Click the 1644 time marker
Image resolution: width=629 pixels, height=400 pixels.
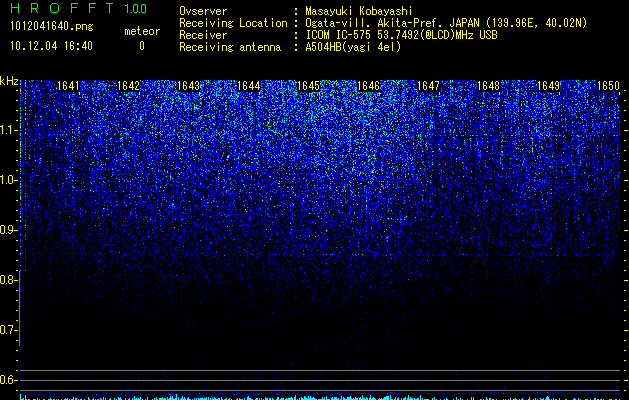(x=248, y=86)
